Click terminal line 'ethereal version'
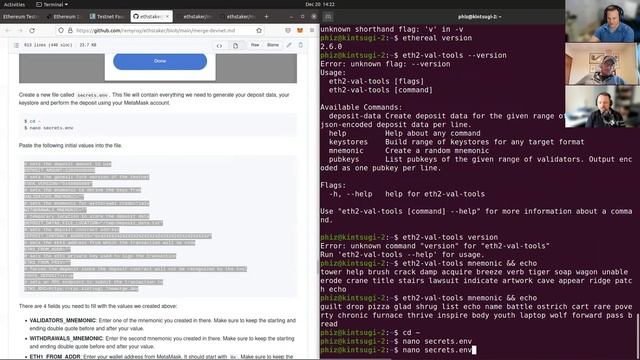Image resolution: width=640 pixels, height=360 pixels. pos(437,38)
